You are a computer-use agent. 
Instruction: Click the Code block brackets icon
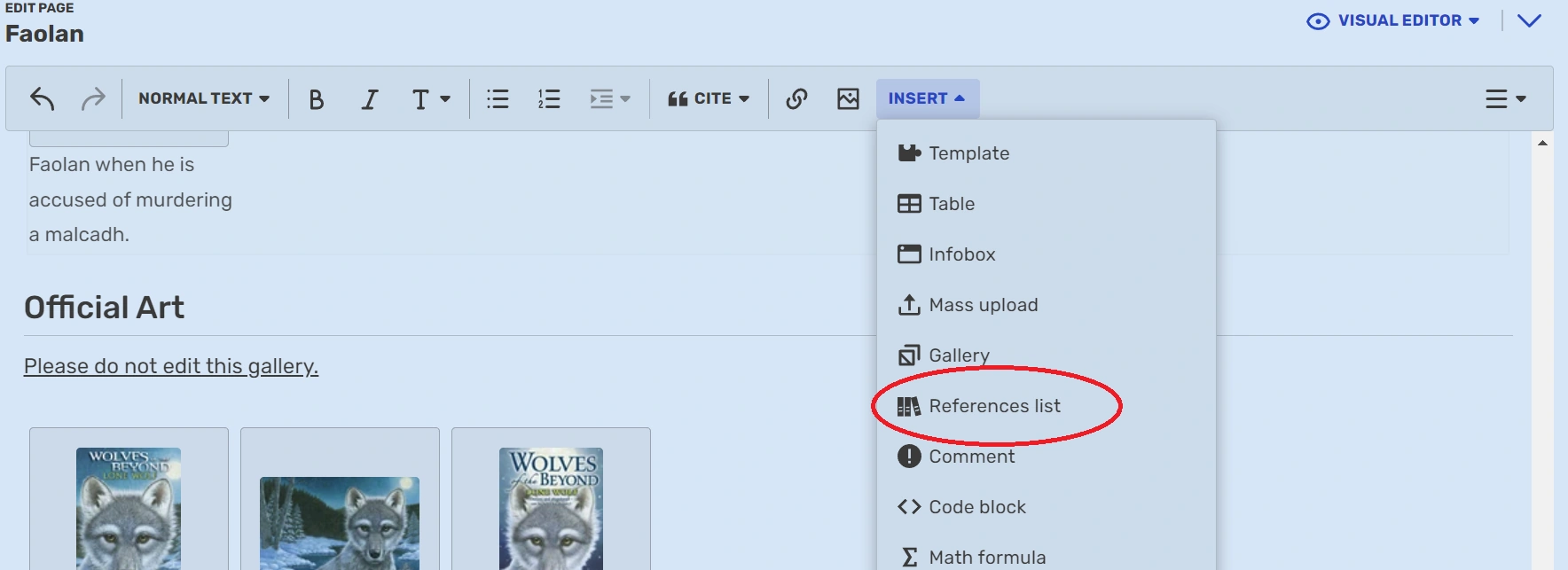tap(909, 507)
